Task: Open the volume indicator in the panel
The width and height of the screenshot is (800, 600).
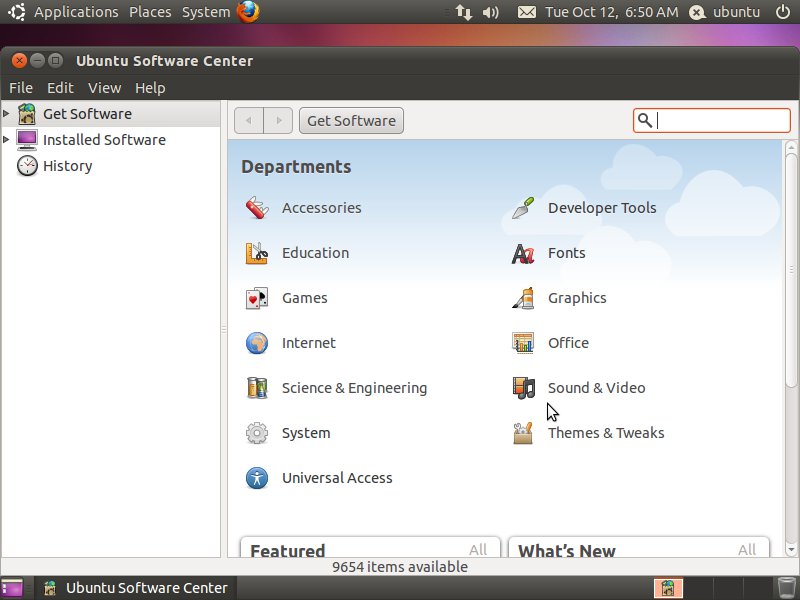Action: [x=490, y=12]
